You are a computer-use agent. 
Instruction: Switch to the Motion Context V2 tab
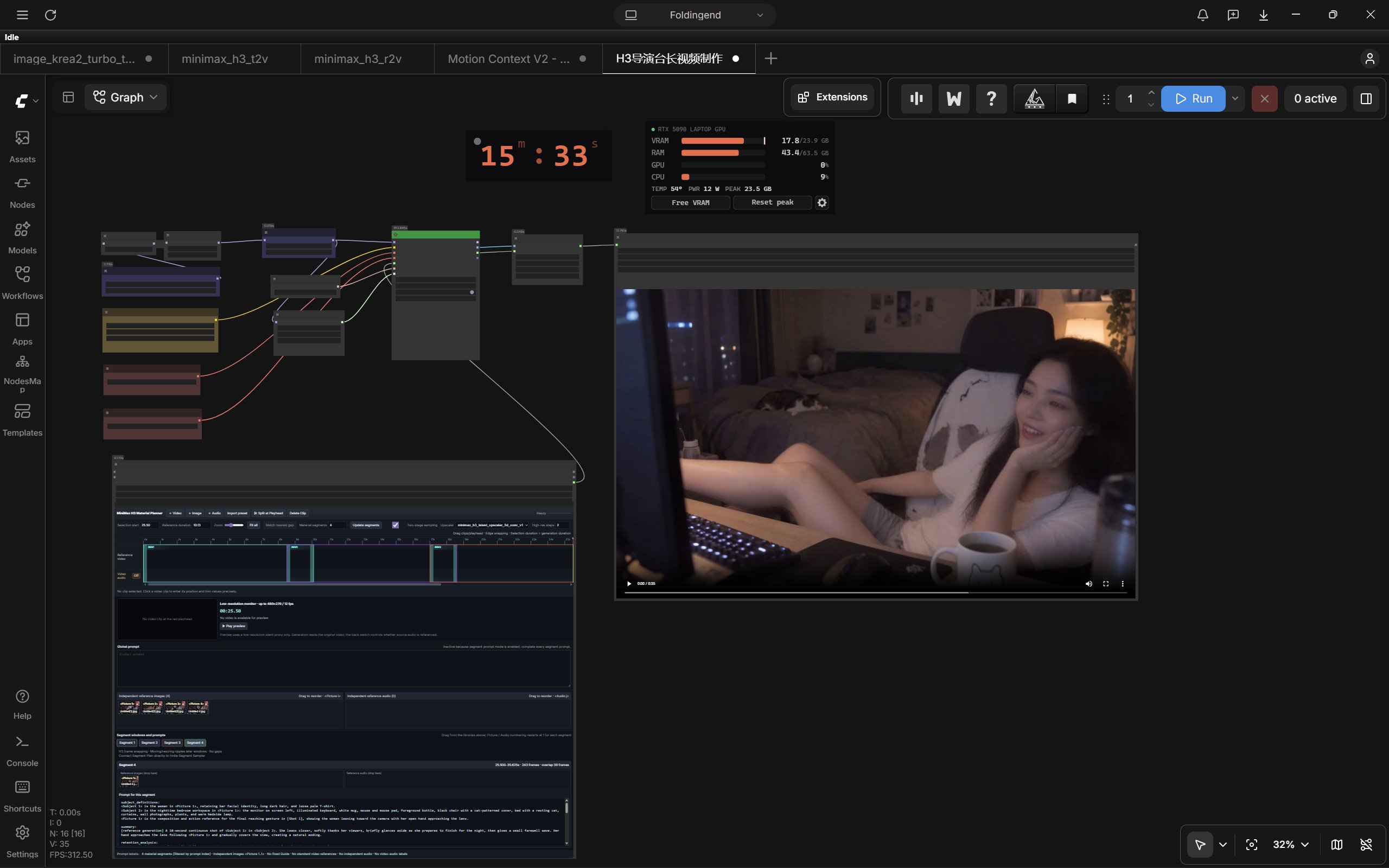click(508, 59)
